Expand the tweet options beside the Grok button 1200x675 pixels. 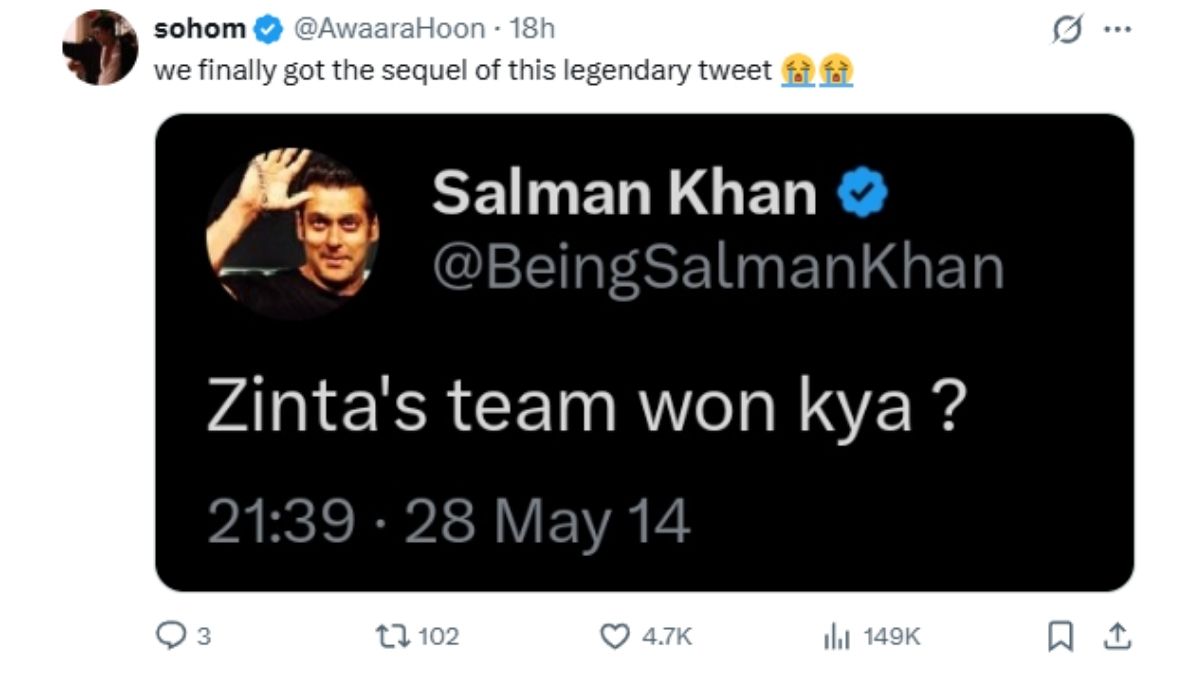pyautogui.click(x=1117, y=29)
